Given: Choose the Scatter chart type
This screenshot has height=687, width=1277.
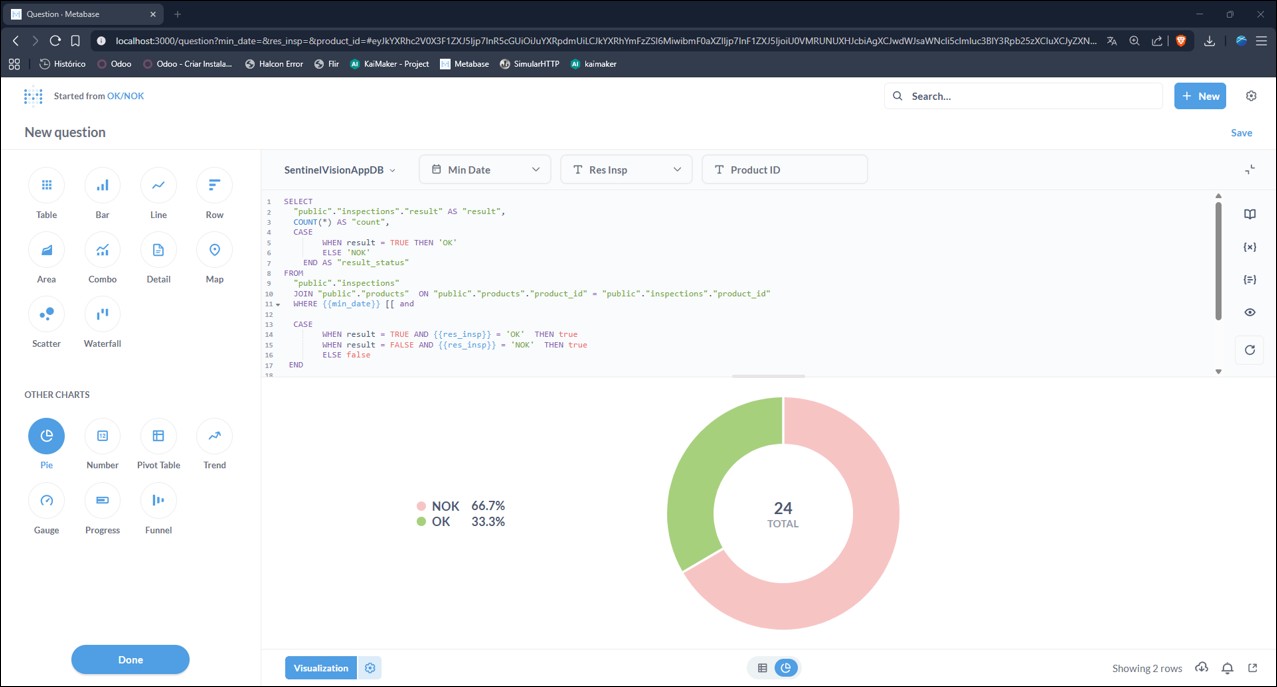Looking at the screenshot, I should click(46, 314).
